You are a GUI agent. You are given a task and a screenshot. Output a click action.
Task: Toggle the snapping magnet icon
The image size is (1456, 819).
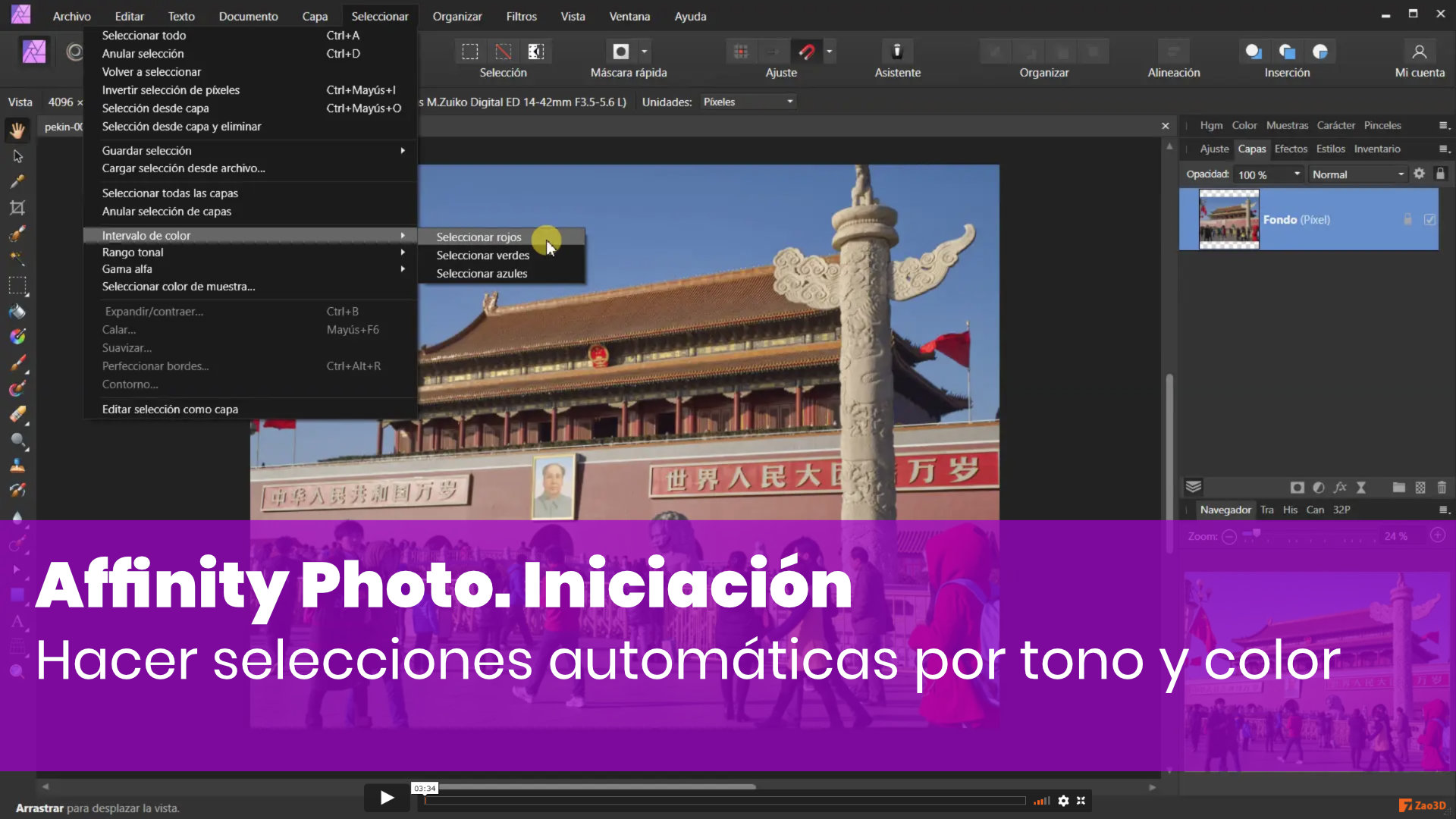click(807, 52)
